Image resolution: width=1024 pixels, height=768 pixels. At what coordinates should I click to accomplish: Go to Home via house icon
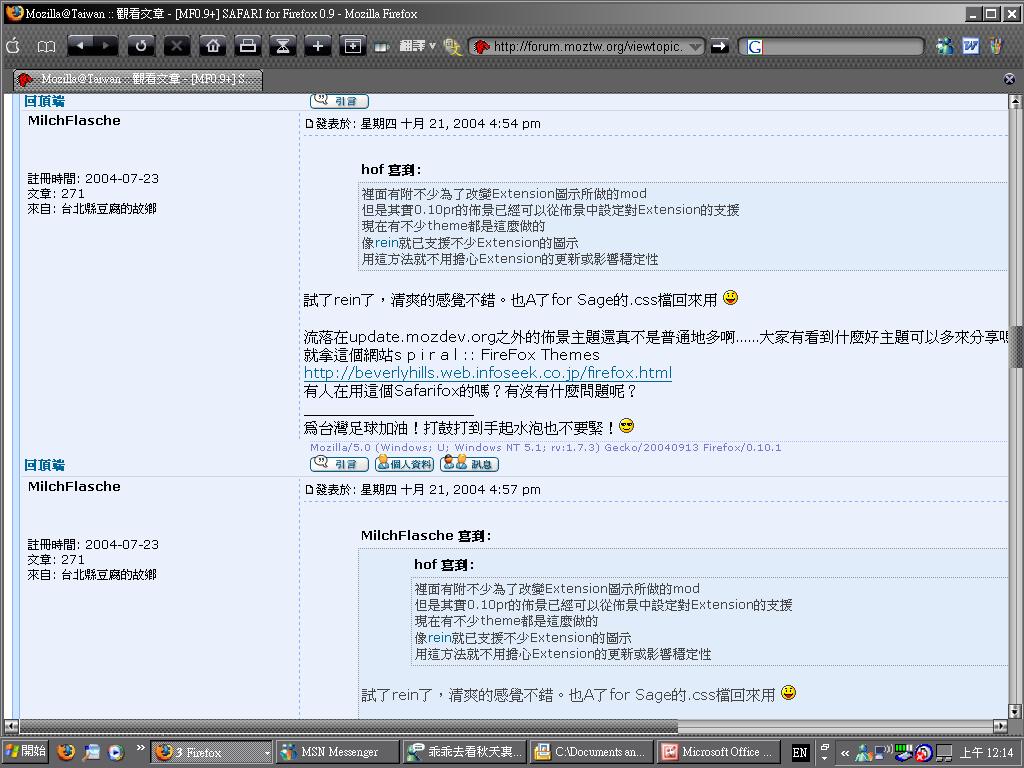point(212,46)
